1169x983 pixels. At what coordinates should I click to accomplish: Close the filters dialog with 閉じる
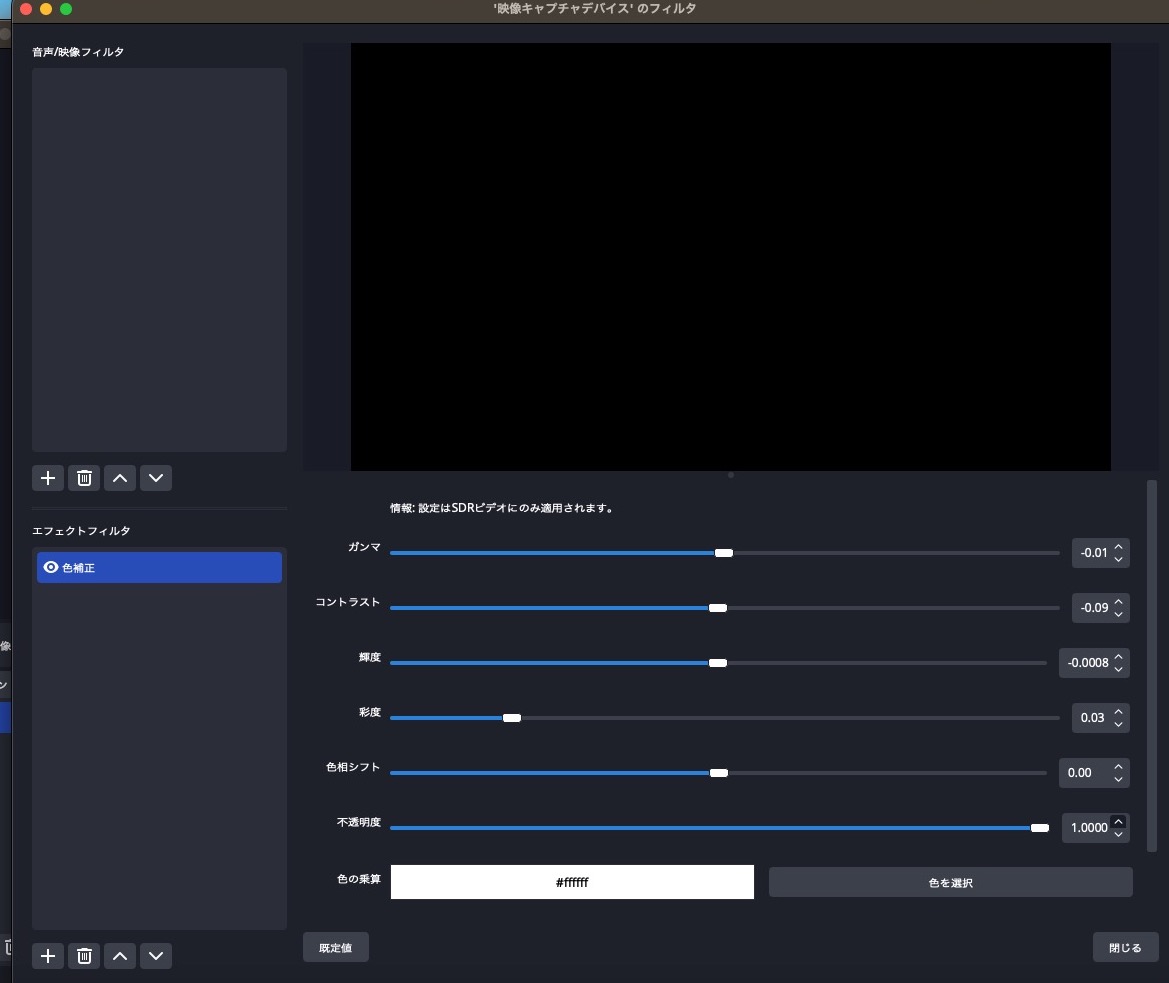point(1125,947)
